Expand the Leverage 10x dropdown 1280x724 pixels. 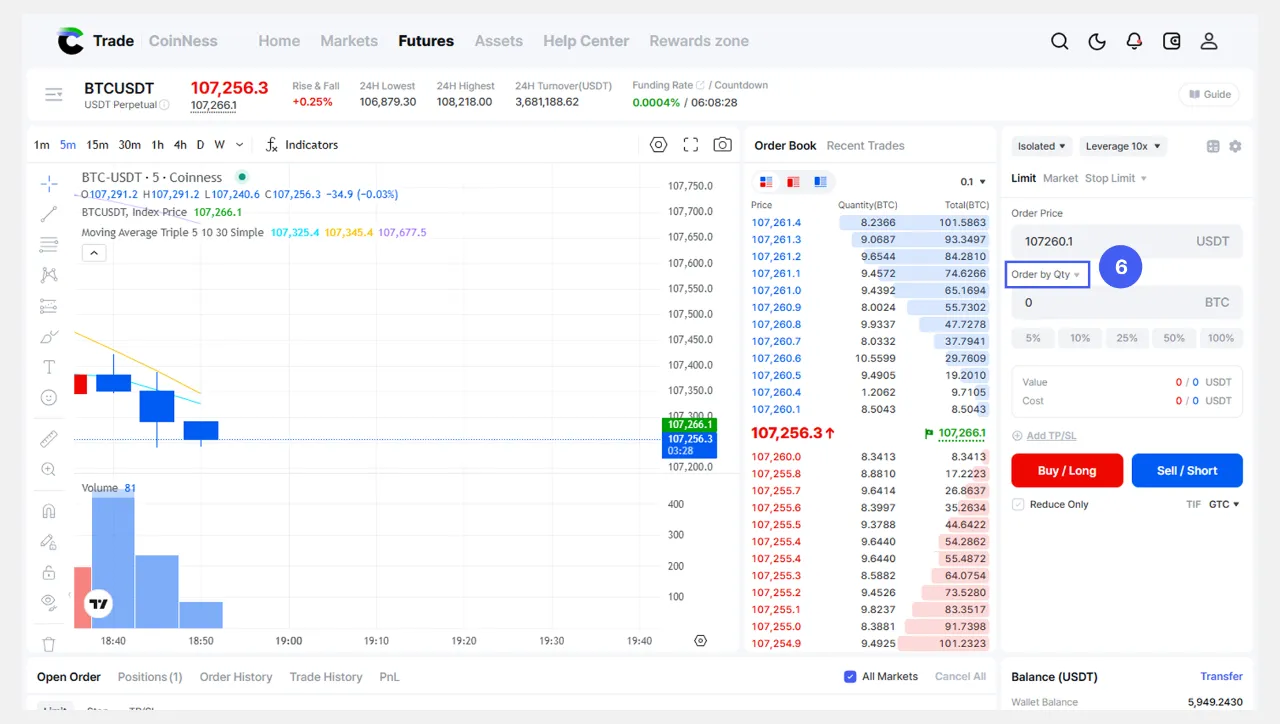[1122, 146]
